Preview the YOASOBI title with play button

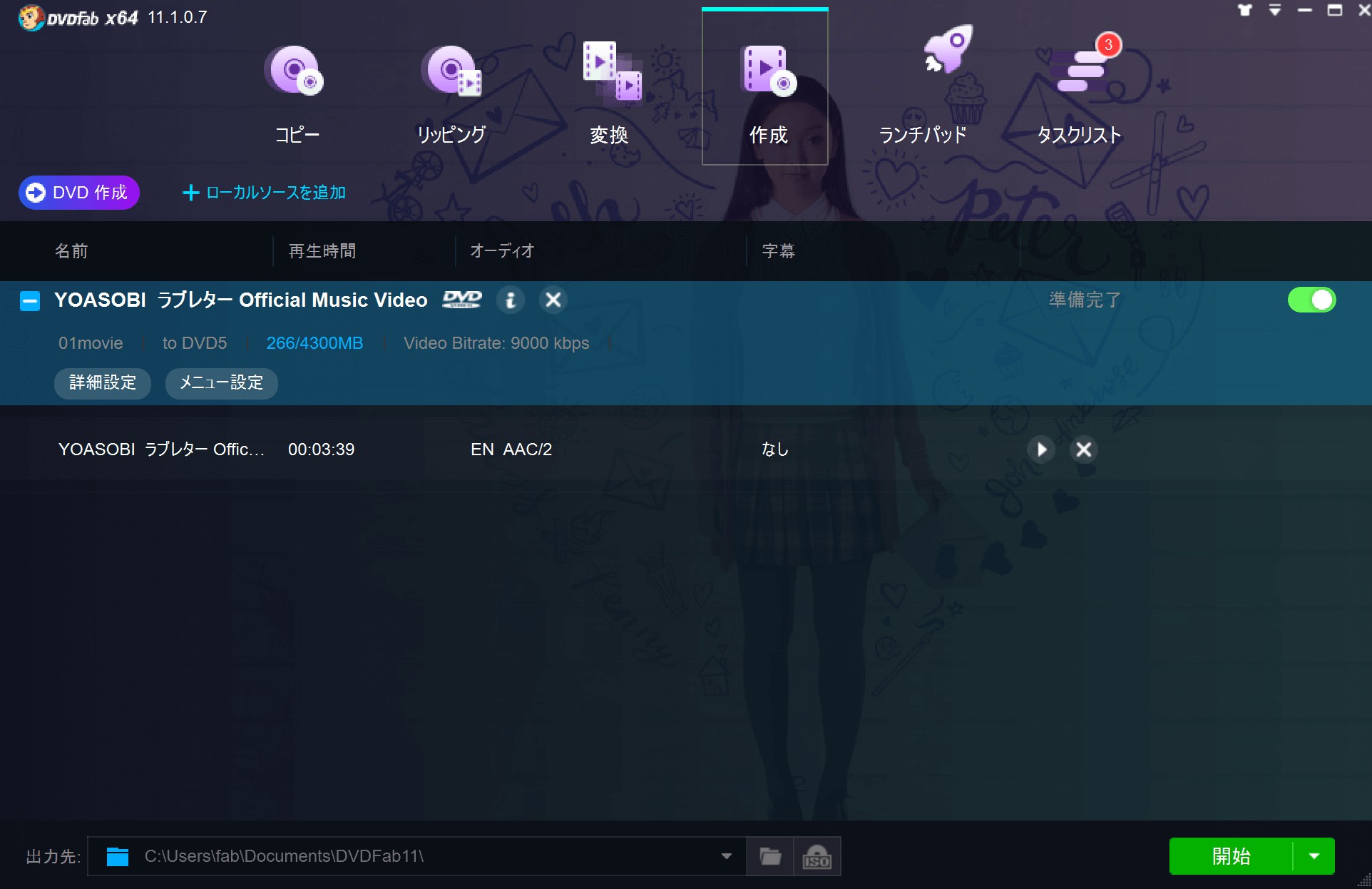point(1041,449)
